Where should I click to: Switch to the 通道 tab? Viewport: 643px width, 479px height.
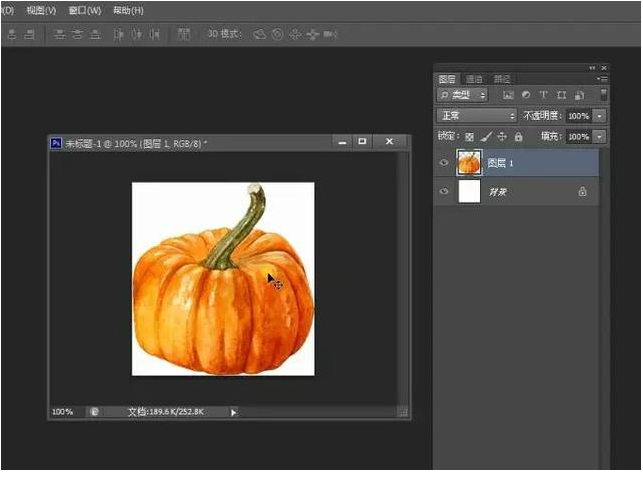(x=474, y=79)
